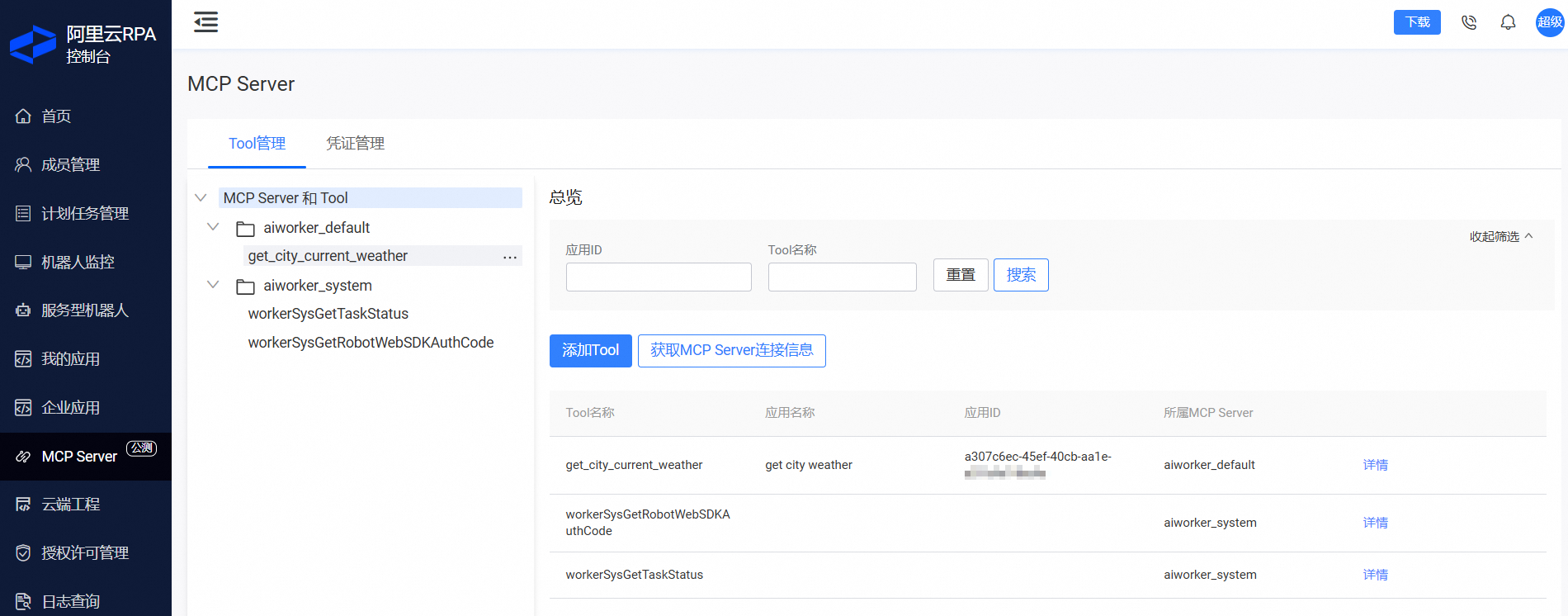Collapse the MCP Server 和 Tool tree root
Viewport: 1568px width, 616px height.
coord(201,198)
